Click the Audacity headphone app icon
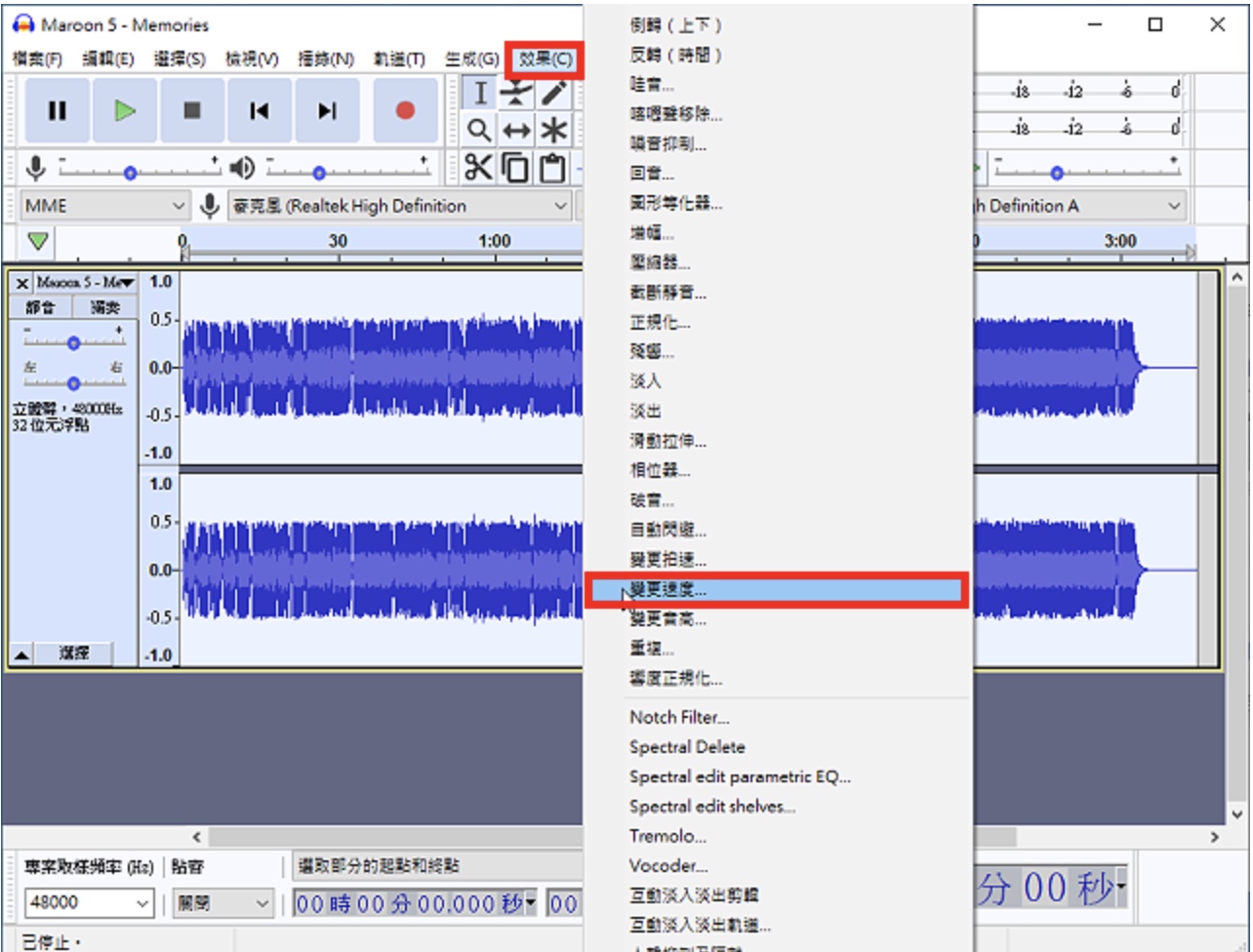Screen dimensions: 1253x952 (23, 24)
